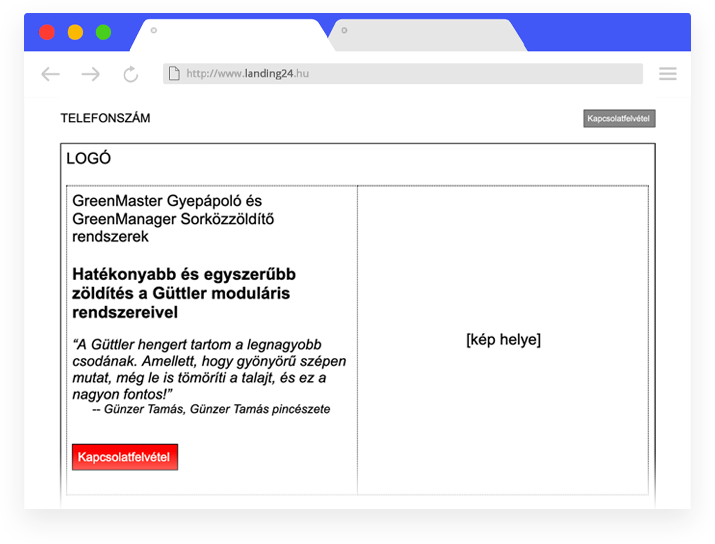The image size is (715, 544).
Task: Select the [kép helye] image placeholder
Action: (x=503, y=340)
